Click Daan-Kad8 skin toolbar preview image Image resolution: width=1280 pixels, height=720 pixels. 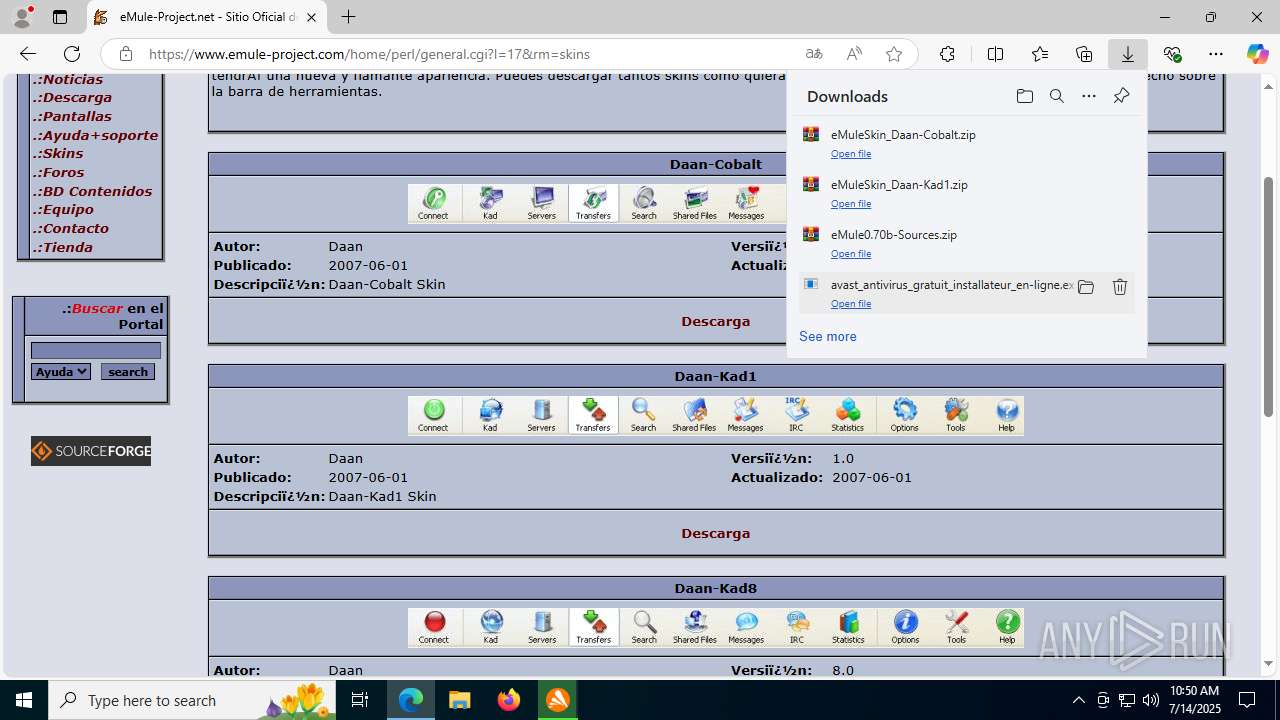pos(716,627)
